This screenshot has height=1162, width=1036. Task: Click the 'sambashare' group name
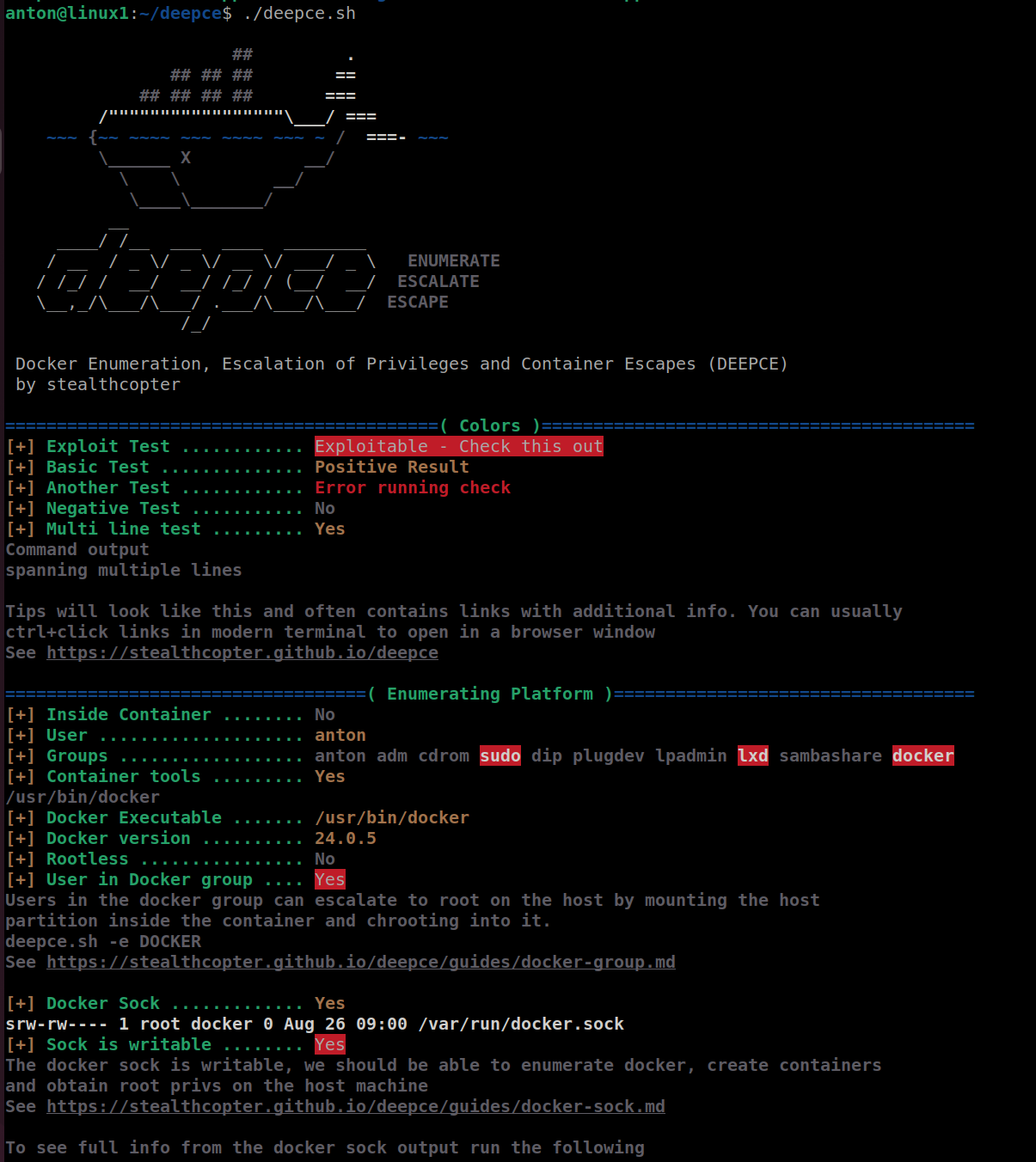(831, 756)
